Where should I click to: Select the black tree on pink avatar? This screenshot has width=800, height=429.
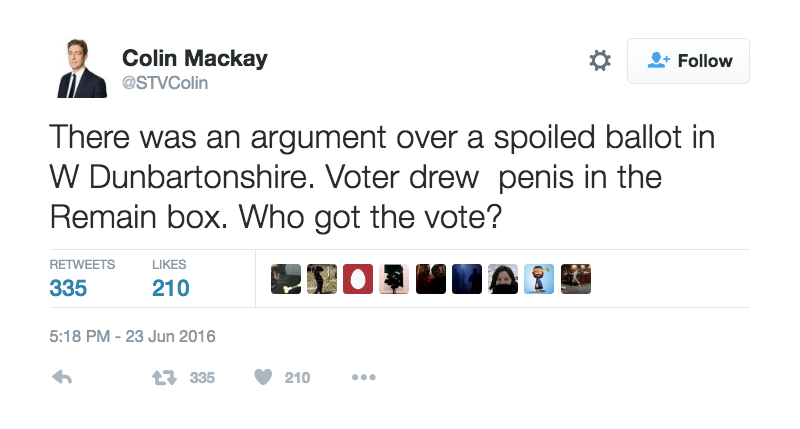point(394,279)
